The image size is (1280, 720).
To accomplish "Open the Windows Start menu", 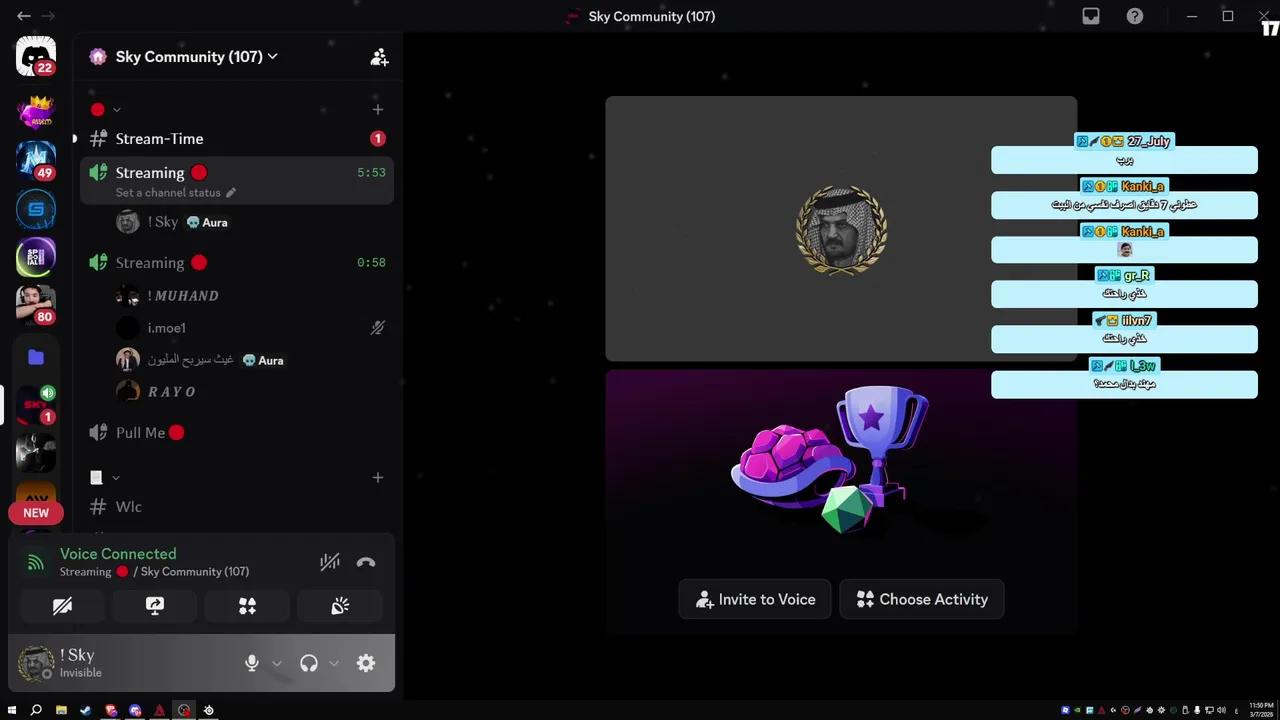I will (x=12, y=710).
